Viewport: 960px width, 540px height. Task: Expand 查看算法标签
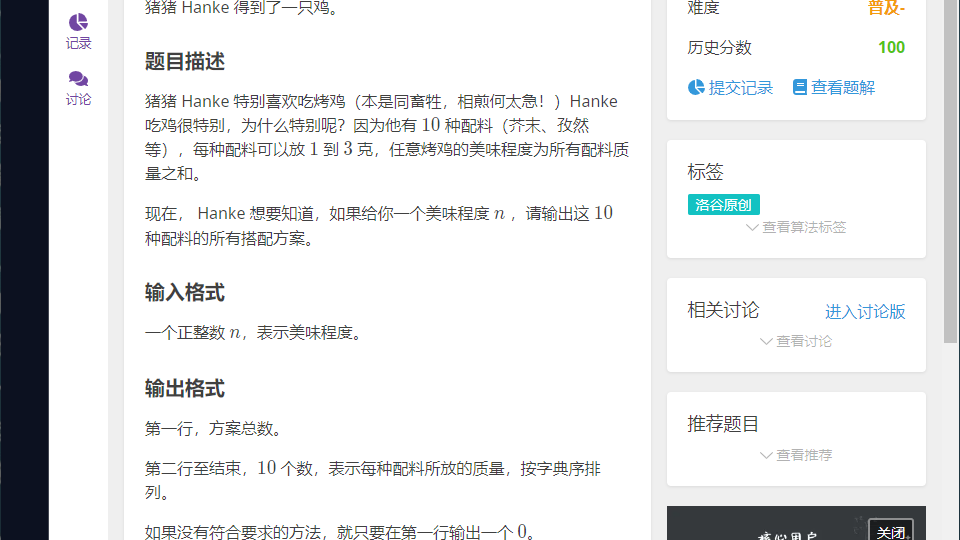796,228
